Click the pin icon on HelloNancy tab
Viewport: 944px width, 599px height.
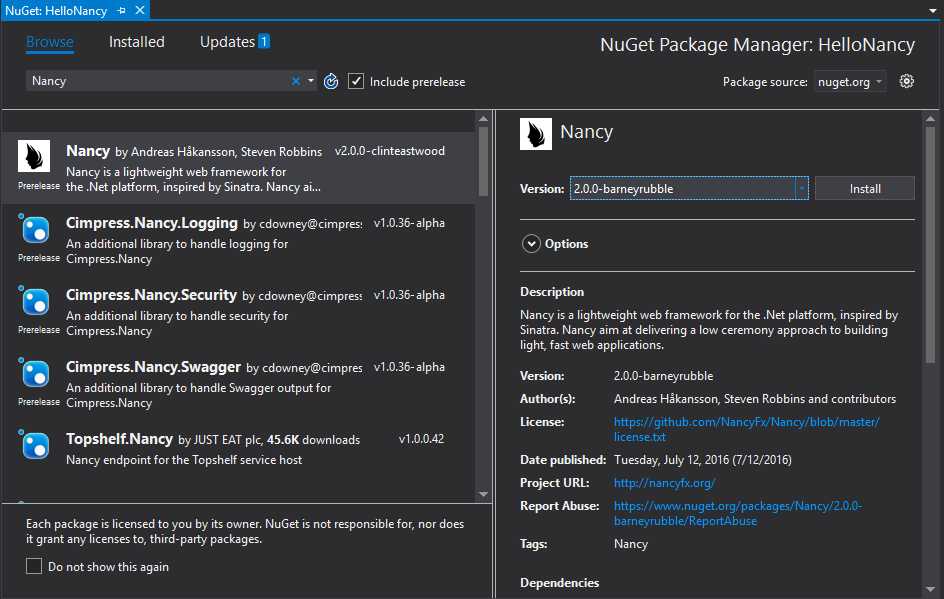coord(121,10)
